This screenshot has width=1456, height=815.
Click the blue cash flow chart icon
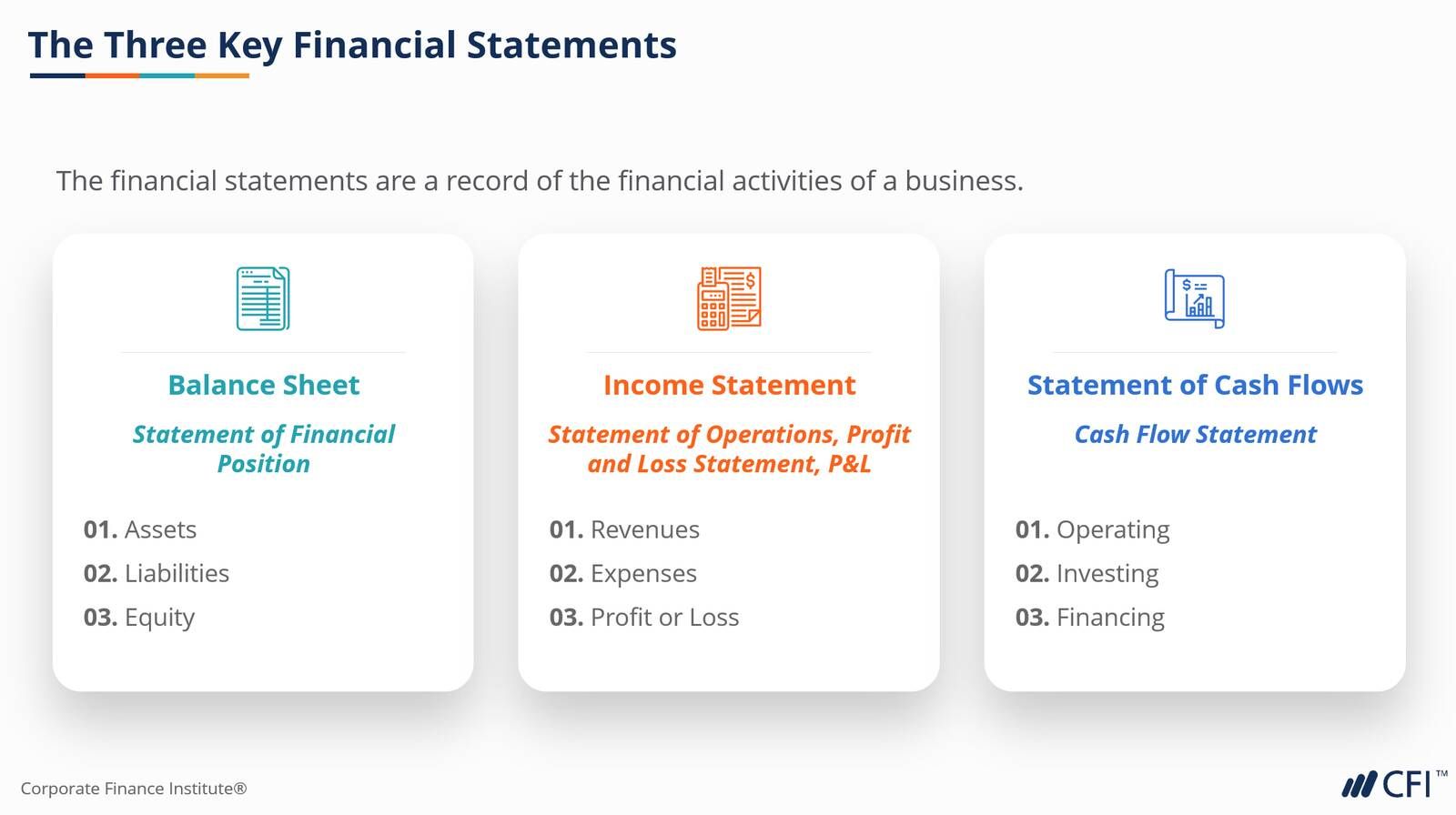(1195, 298)
